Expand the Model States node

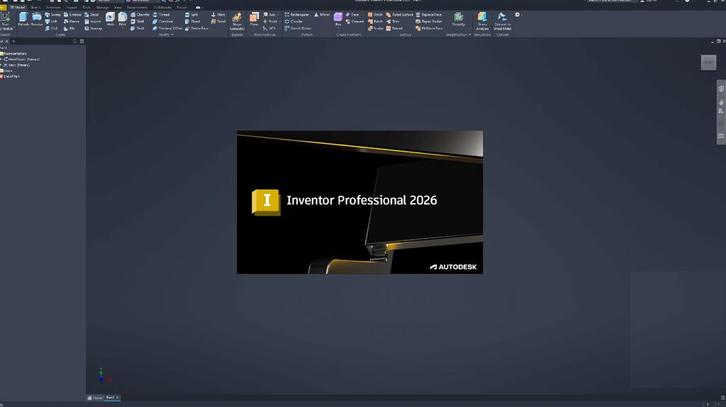pos(2,59)
